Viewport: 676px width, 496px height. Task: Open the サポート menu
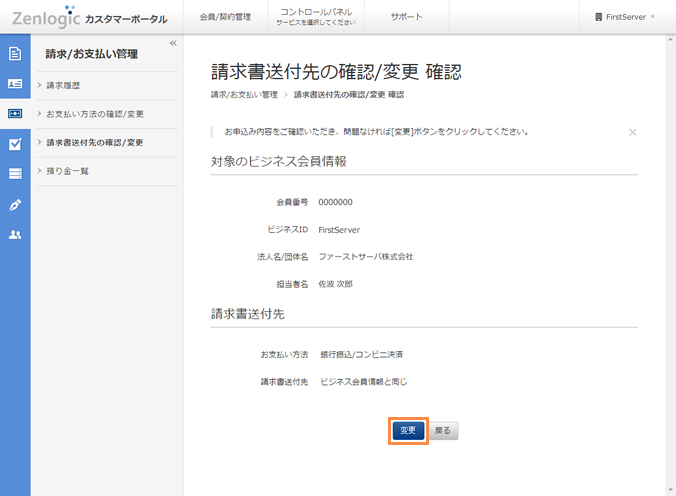click(406, 17)
